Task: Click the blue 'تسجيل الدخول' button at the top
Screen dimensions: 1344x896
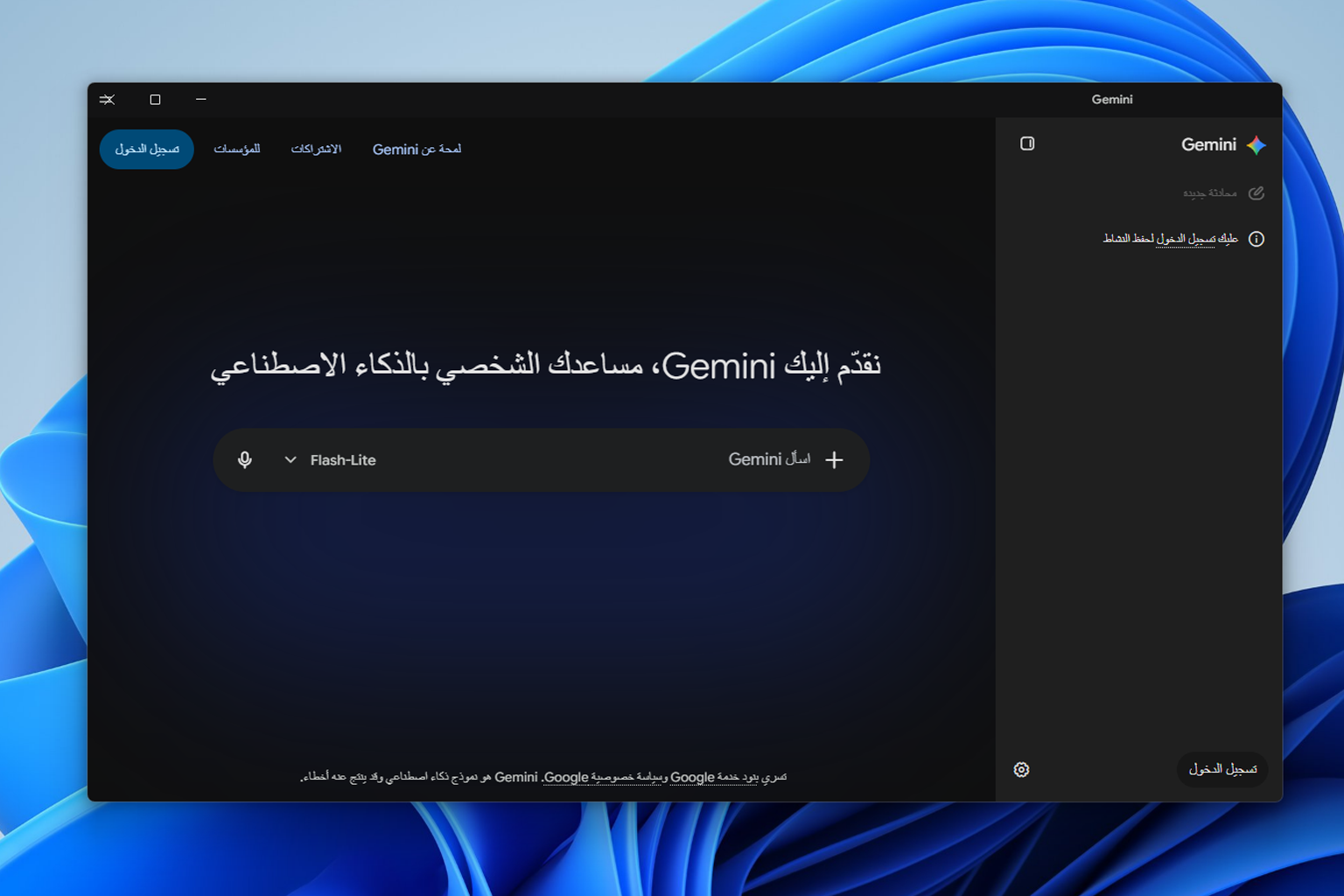Action: [x=147, y=150]
